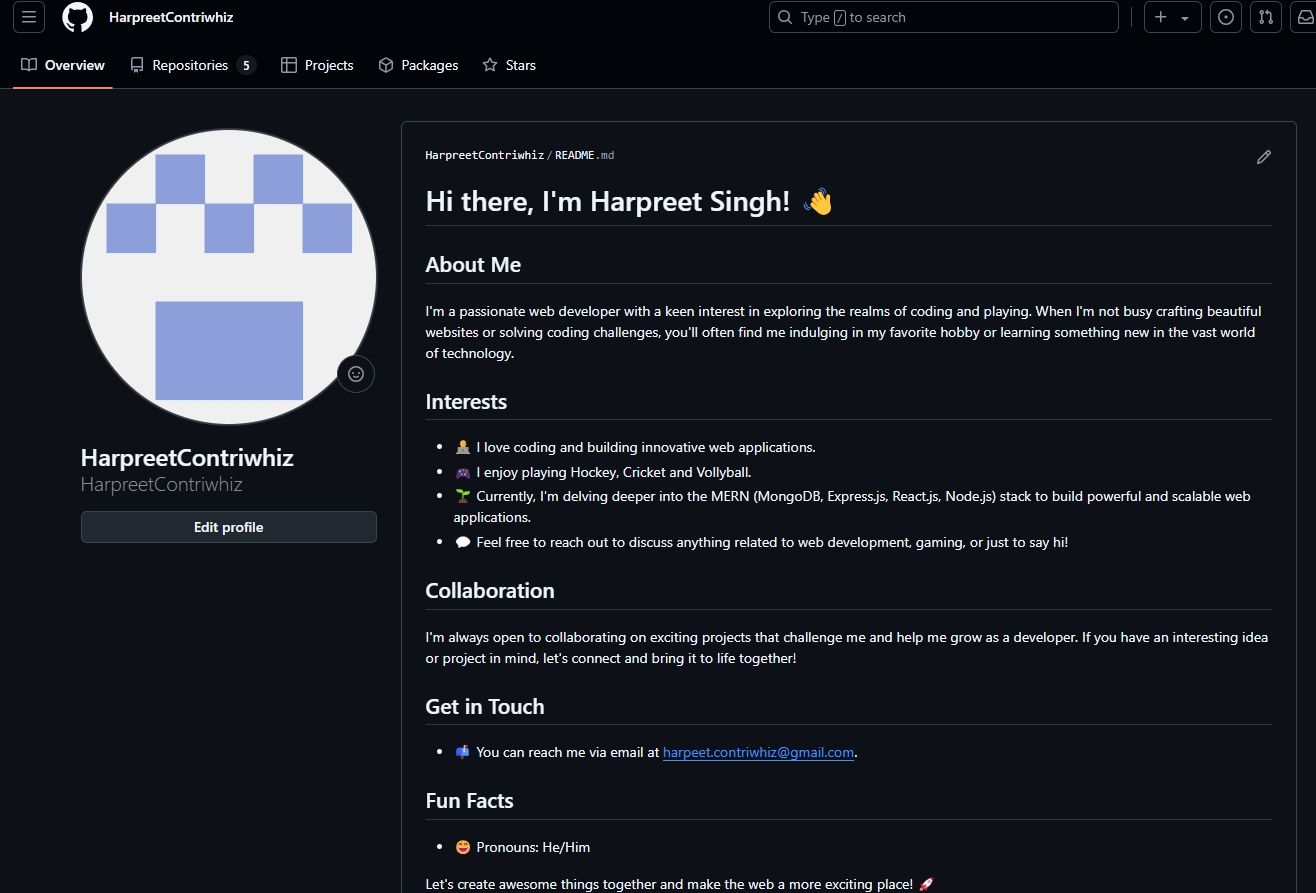Open the HarpreetContriwhiz link in README breadcrumb
1316x893 pixels.
pos(485,155)
